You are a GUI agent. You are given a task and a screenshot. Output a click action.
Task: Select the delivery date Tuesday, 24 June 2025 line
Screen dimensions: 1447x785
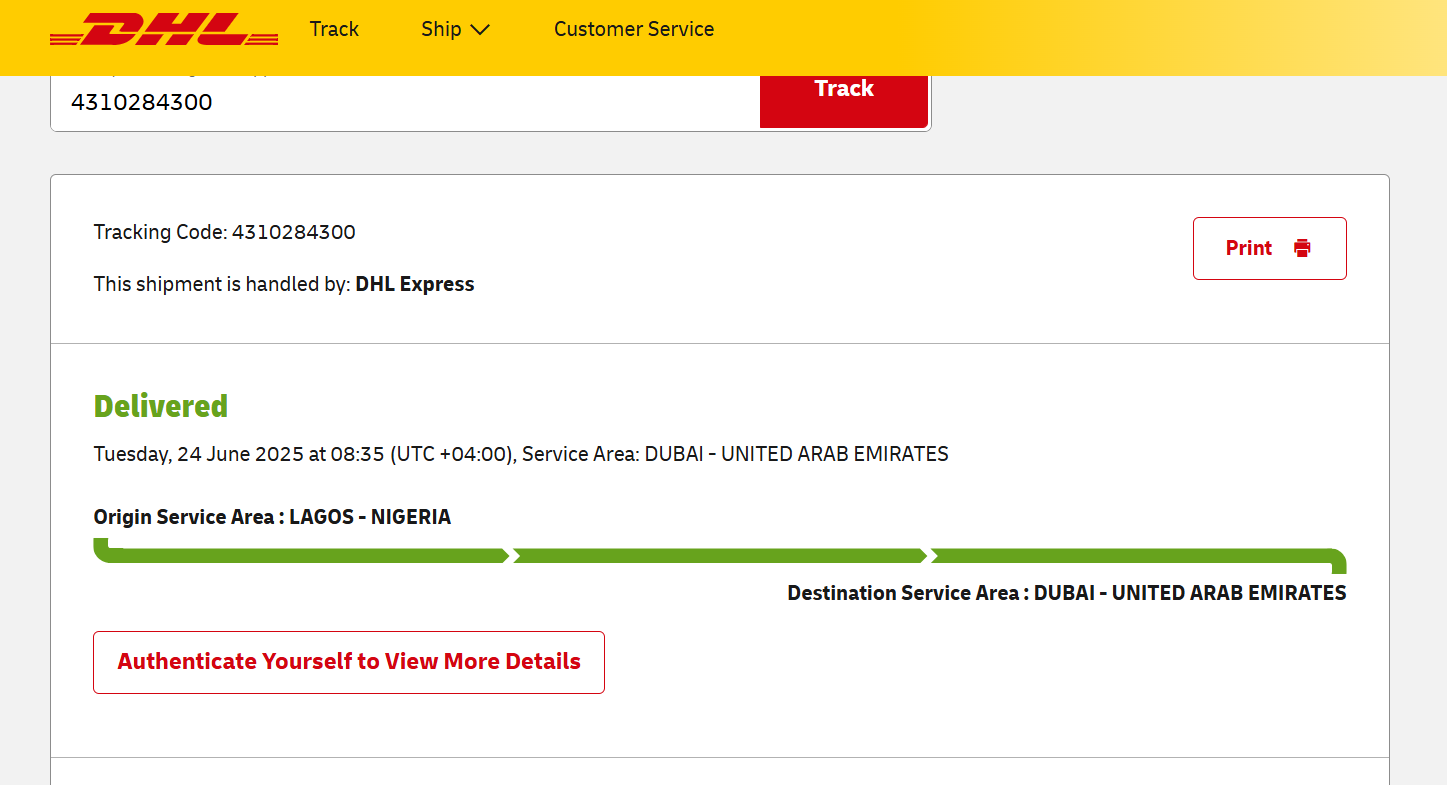coord(521,454)
